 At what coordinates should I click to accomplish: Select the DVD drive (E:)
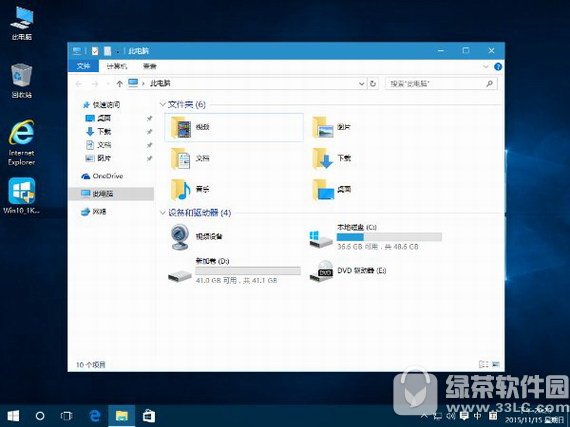pyautogui.click(x=348, y=271)
